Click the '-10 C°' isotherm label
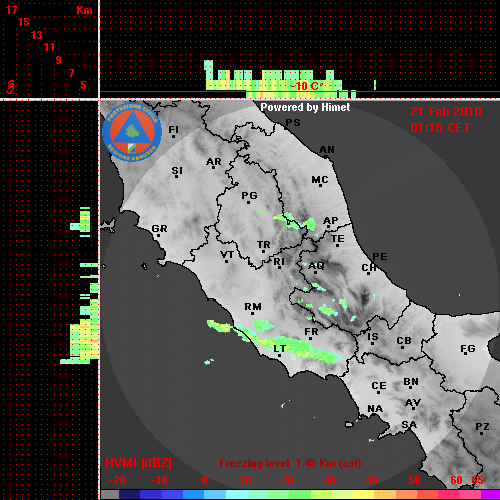Image resolution: width=500 pixels, height=500 pixels. [x=306, y=86]
